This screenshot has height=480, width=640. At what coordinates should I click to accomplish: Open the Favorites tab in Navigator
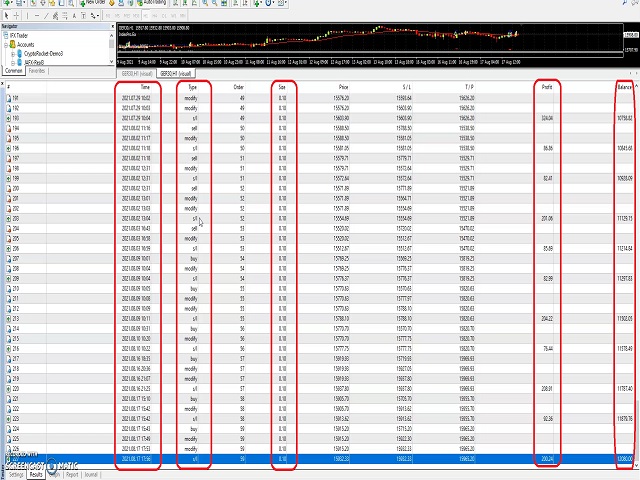pos(37,71)
